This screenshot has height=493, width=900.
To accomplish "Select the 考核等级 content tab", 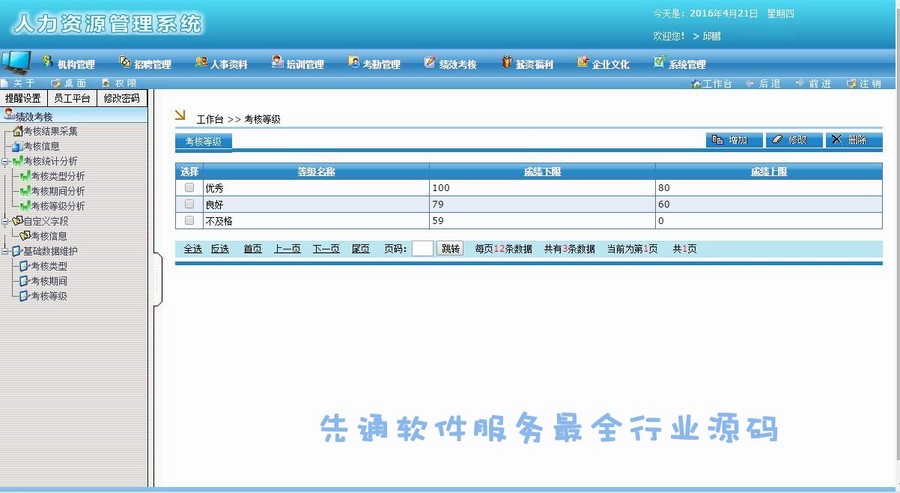I will point(203,142).
